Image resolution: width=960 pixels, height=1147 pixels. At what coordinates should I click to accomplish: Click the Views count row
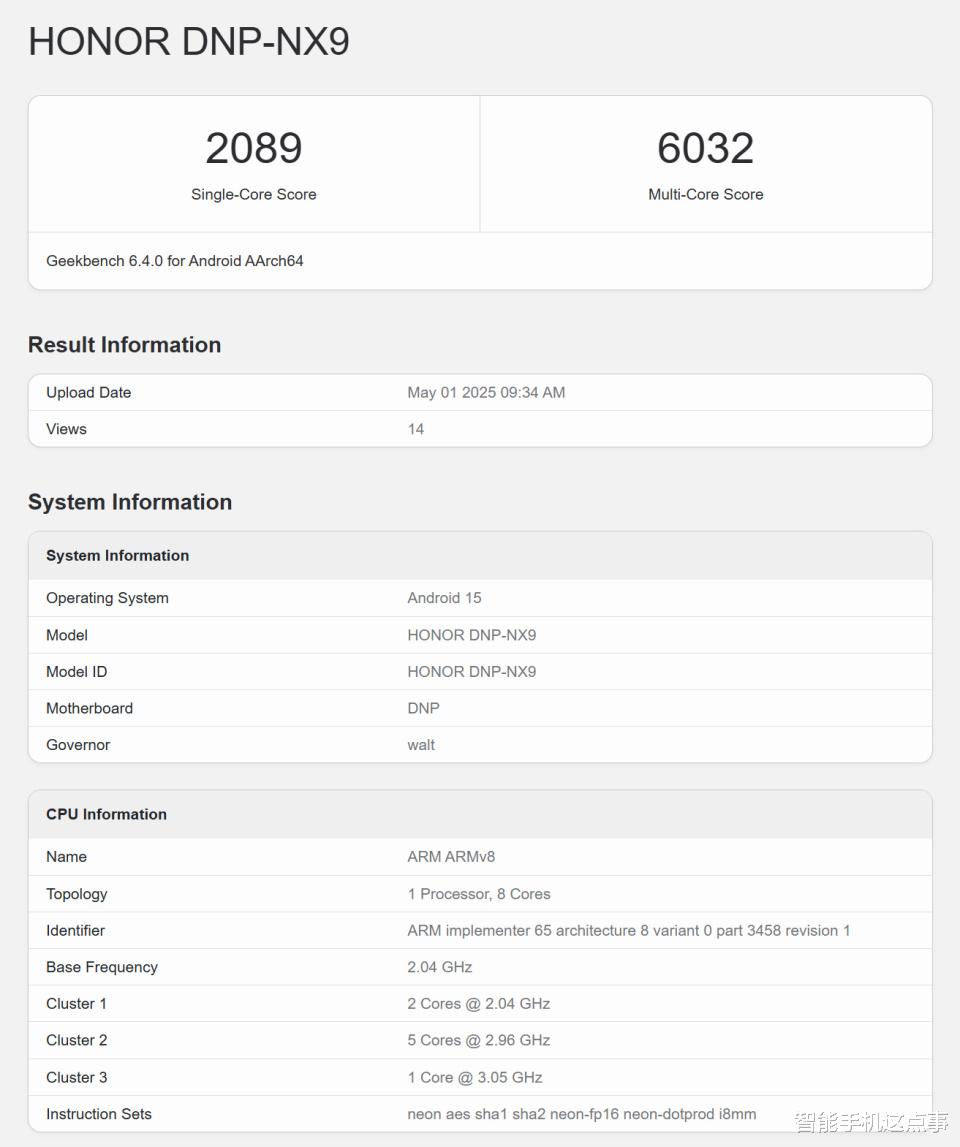[480, 429]
